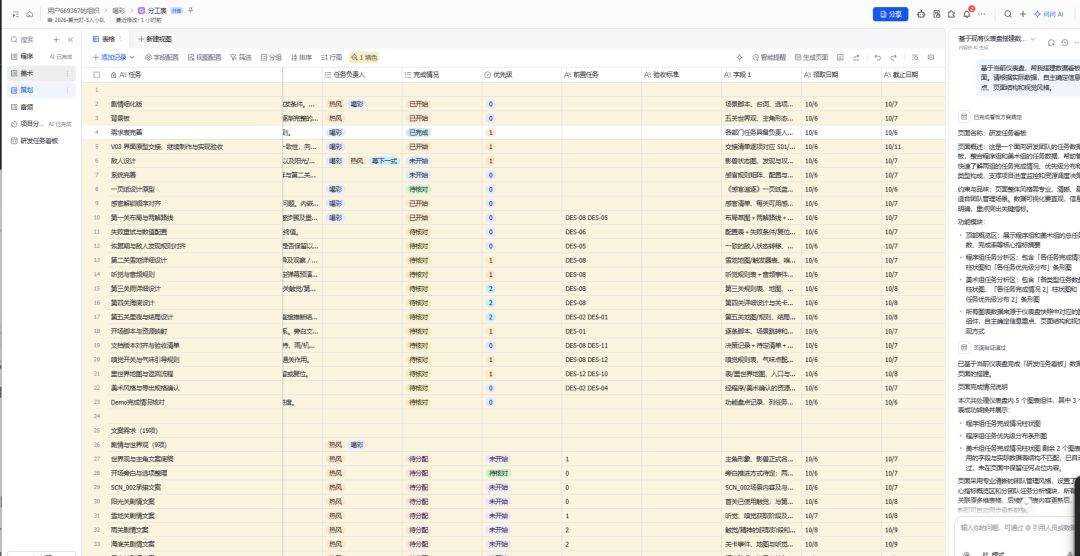1080x556 pixels.
Task: Click the 任务 column header
Action: 194,74
